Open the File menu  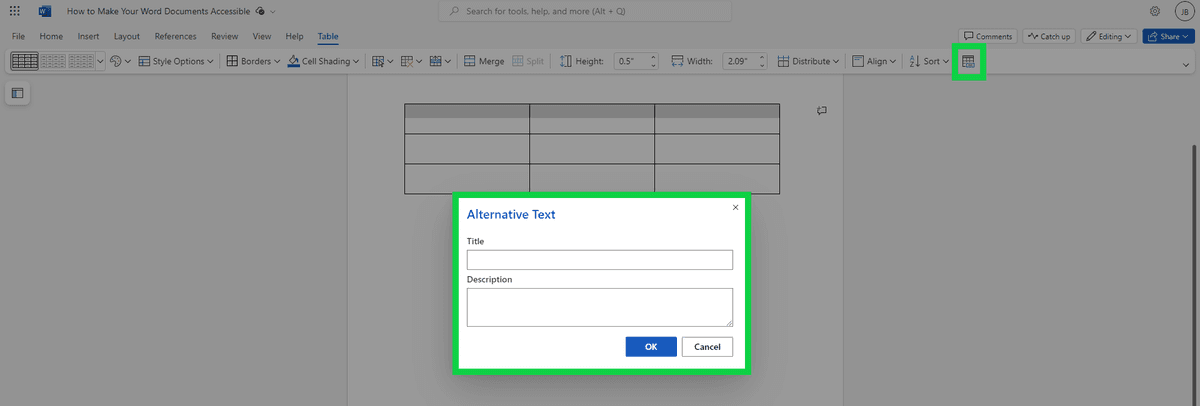pos(18,36)
